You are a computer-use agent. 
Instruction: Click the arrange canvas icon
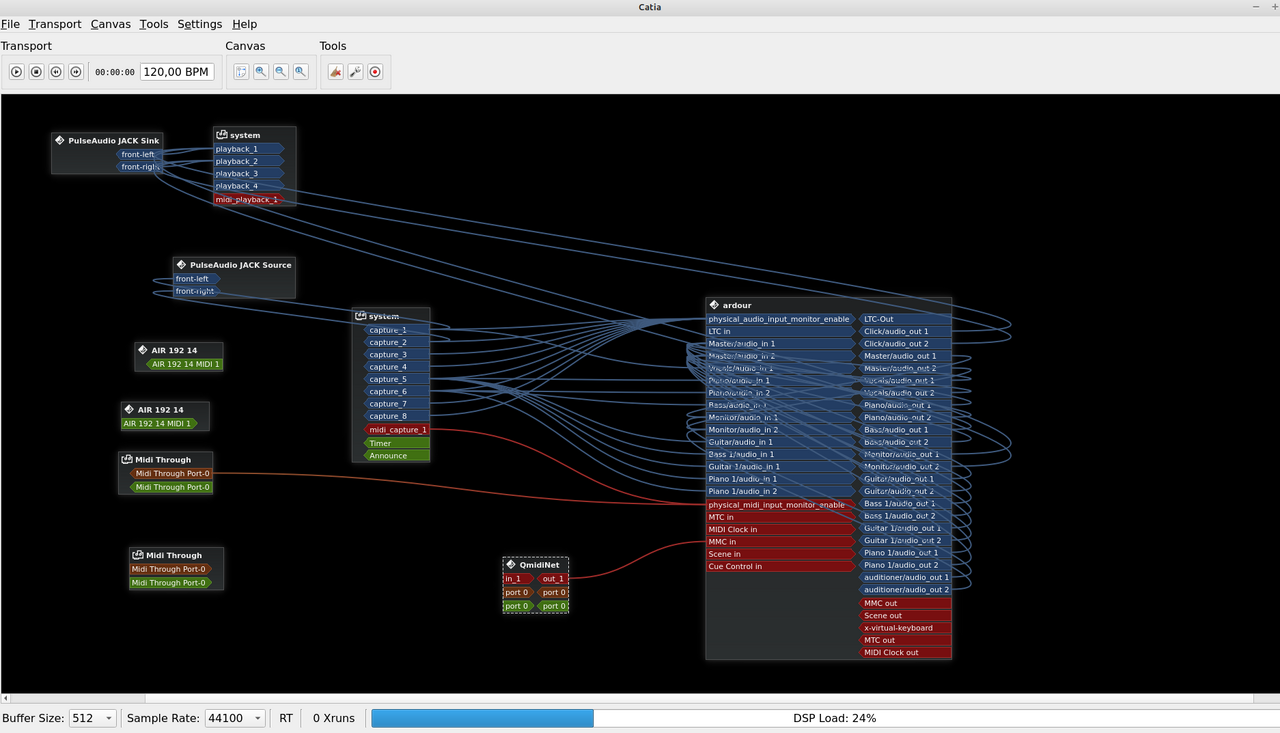tap(241, 72)
